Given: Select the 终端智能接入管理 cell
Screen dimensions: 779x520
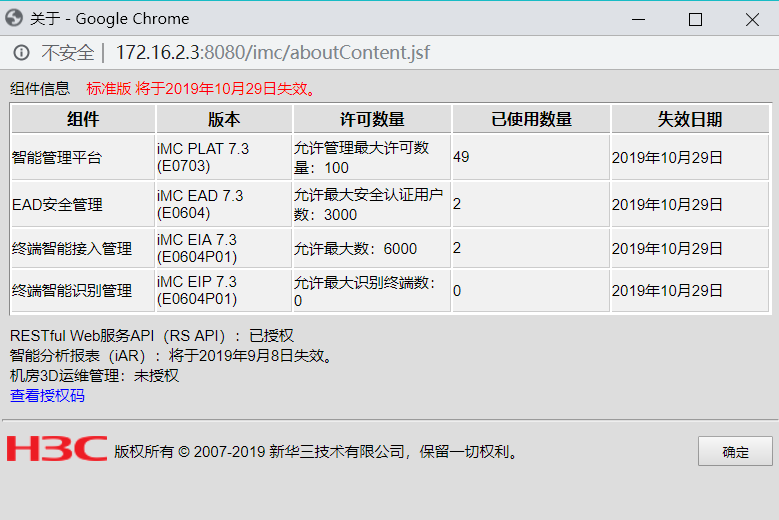Looking at the screenshot, I should coord(83,248).
